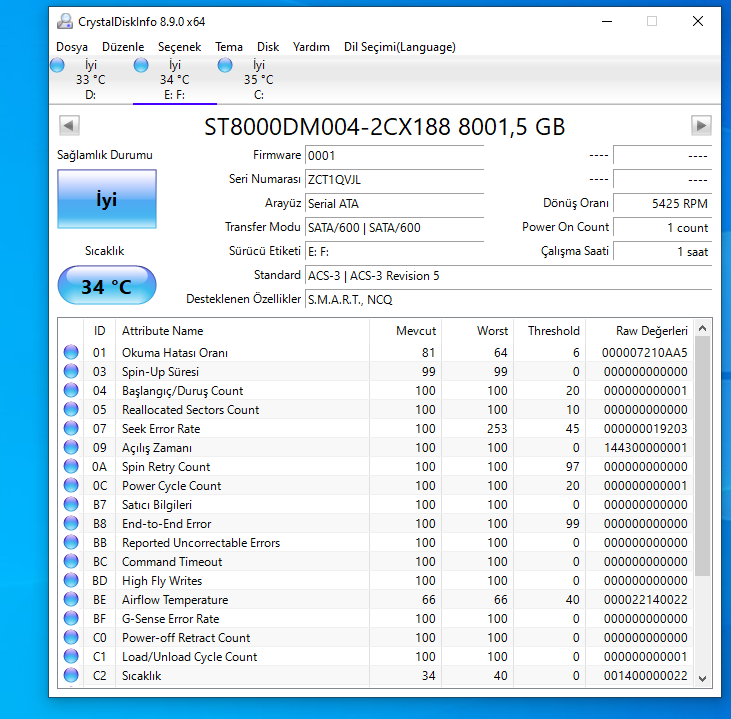Click status orb for End-to-End Error

tap(71, 523)
